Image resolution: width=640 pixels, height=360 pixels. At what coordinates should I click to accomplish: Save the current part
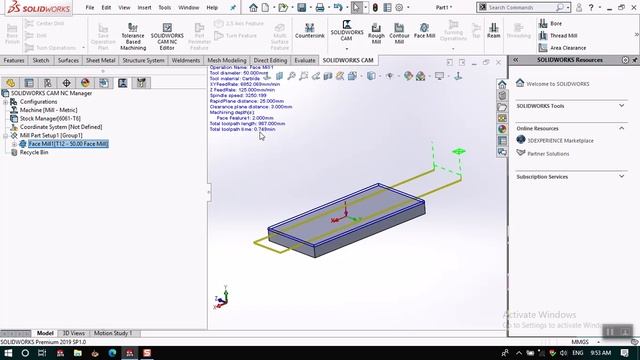pyautogui.click(x=302, y=7)
